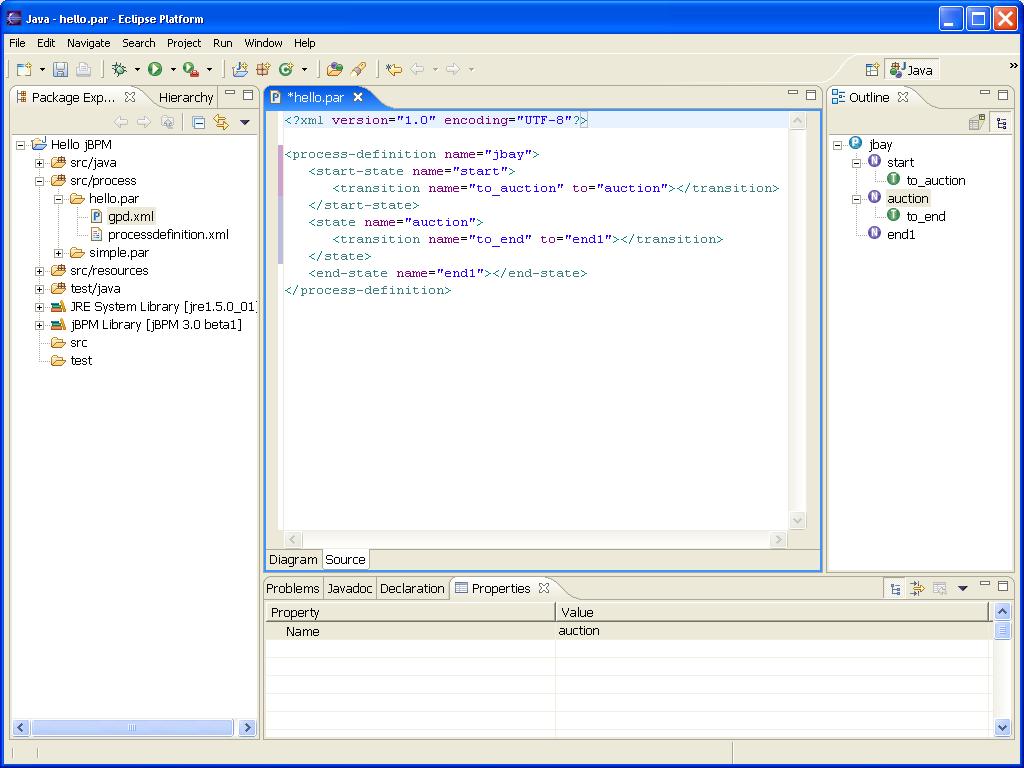Image resolution: width=1024 pixels, height=768 pixels.
Task: Toggle Link with Editor in Package Explorer
Action: [x=221, y=122]
